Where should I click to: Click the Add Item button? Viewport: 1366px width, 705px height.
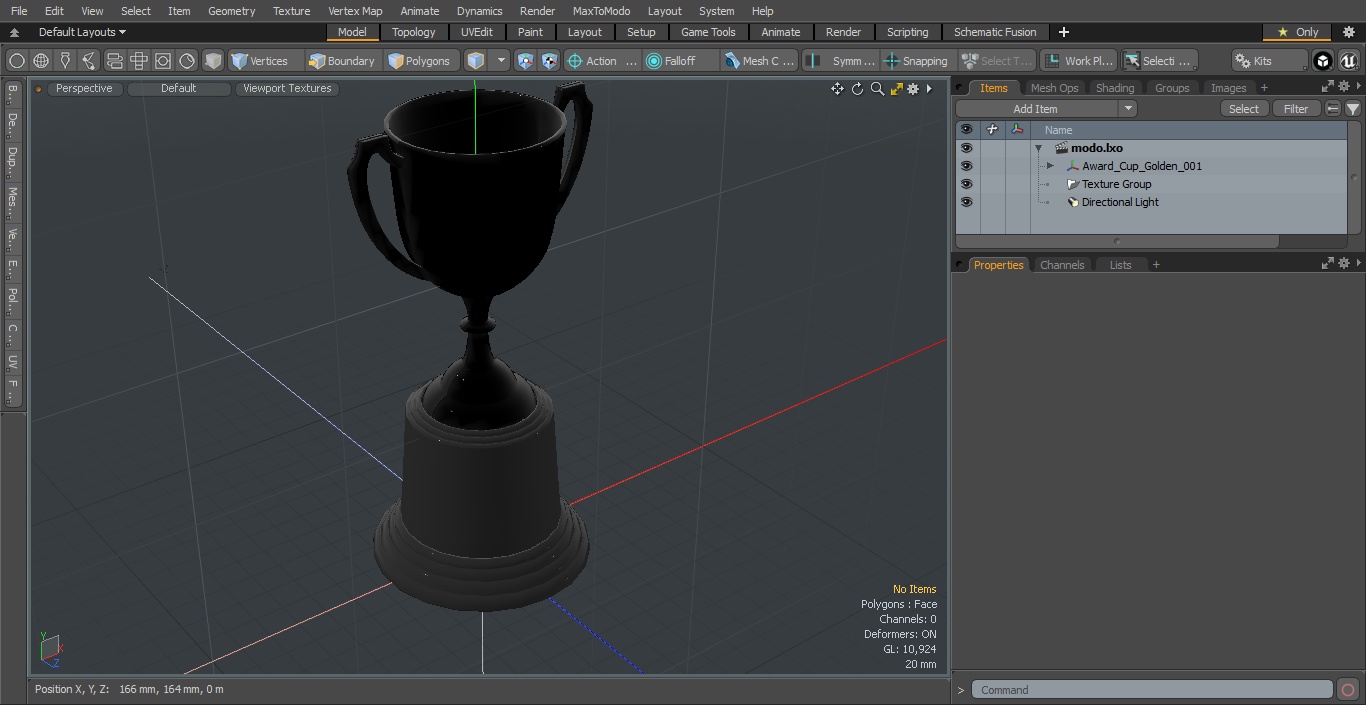click(1036, 109)
